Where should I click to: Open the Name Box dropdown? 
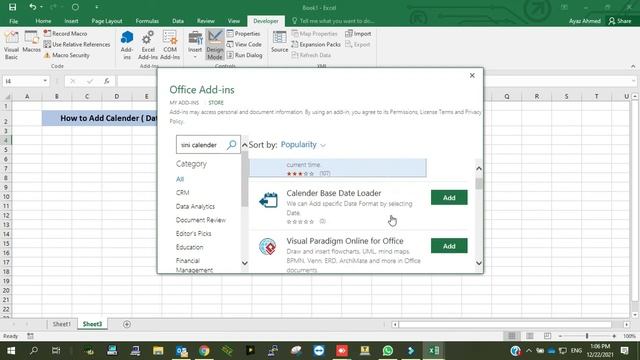[x=45, y=81]
